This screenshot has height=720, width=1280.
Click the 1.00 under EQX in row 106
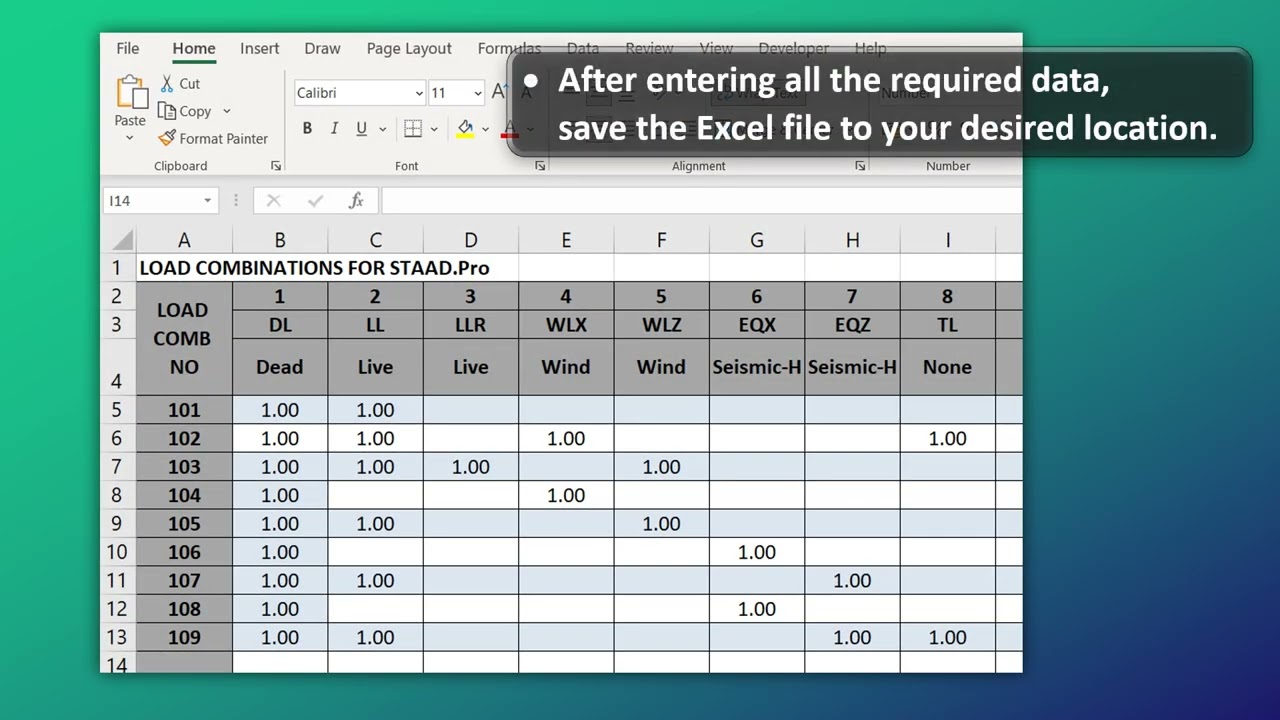757,552
